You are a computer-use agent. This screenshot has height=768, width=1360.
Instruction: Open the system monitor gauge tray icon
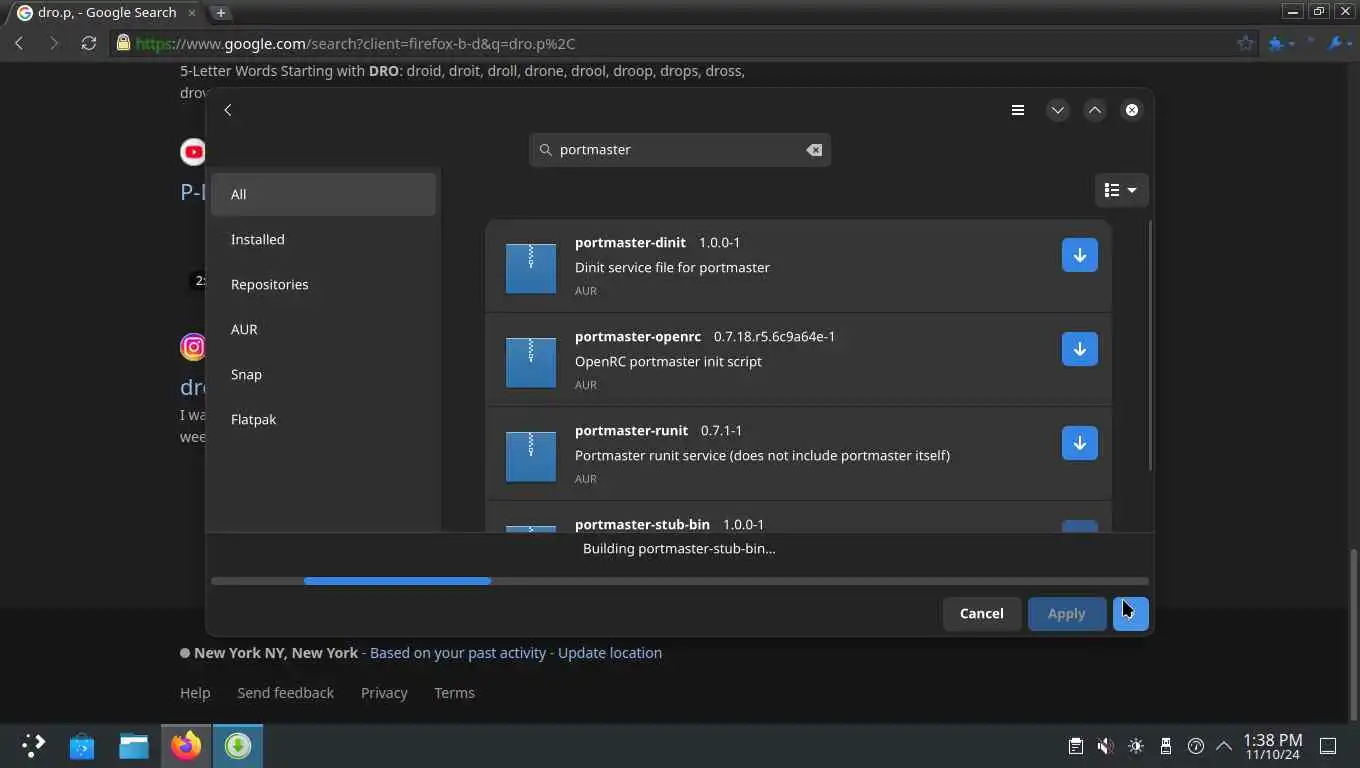point(1195,746)
